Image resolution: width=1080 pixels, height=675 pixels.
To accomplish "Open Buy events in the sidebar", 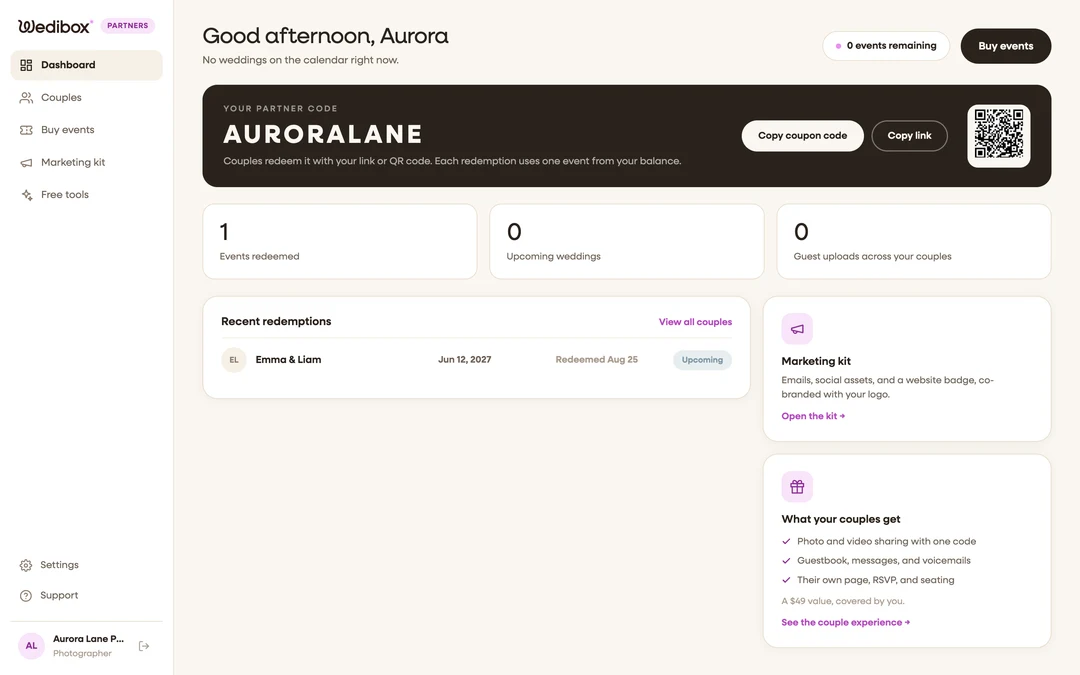I will [87, 129].
